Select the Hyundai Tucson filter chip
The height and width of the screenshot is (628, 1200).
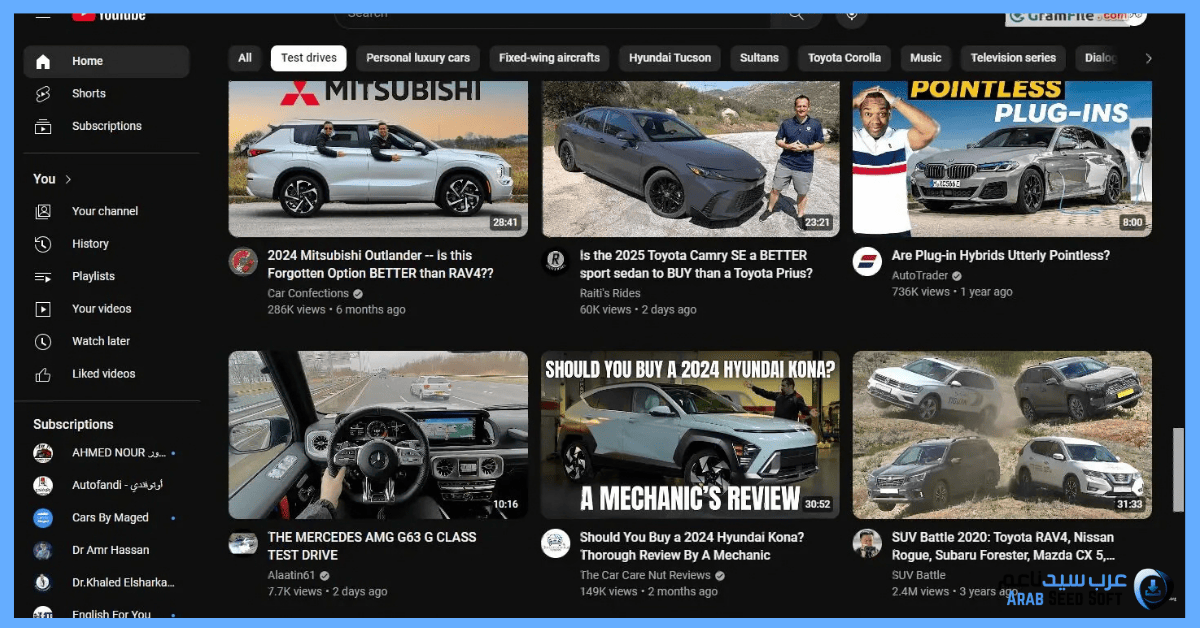(x=669, y=58)
